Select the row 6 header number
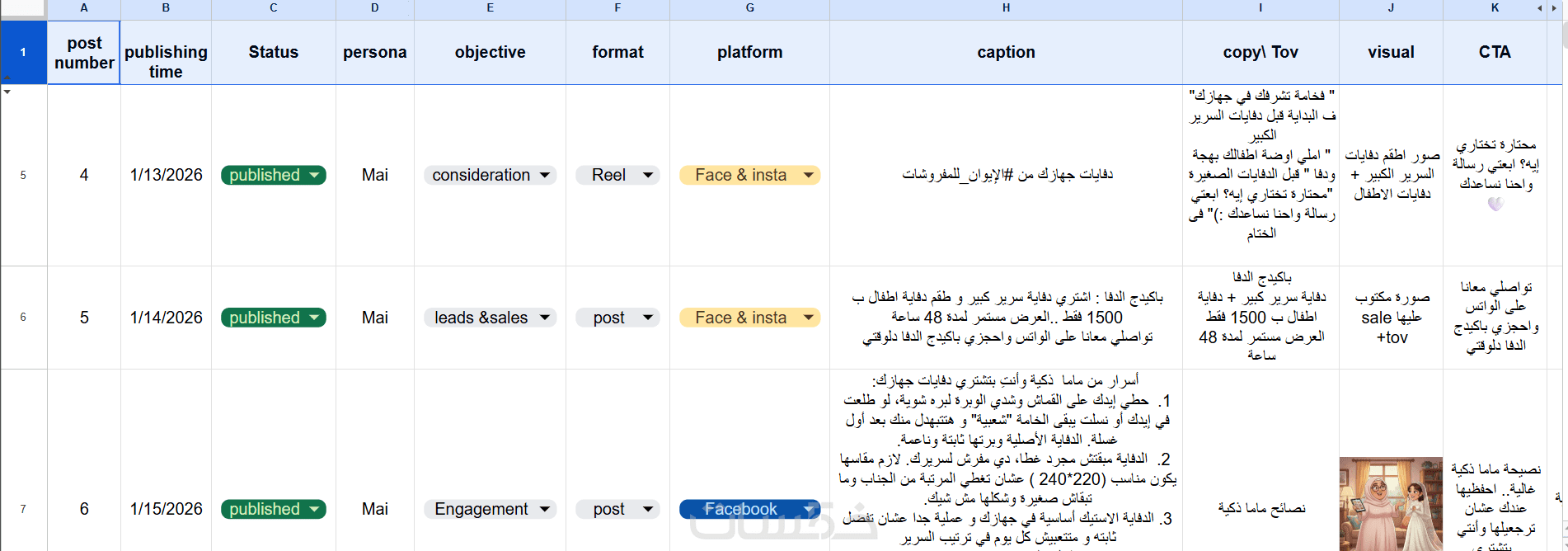Viewport: 1568px width, 551px height. click(x=23, y=318)
